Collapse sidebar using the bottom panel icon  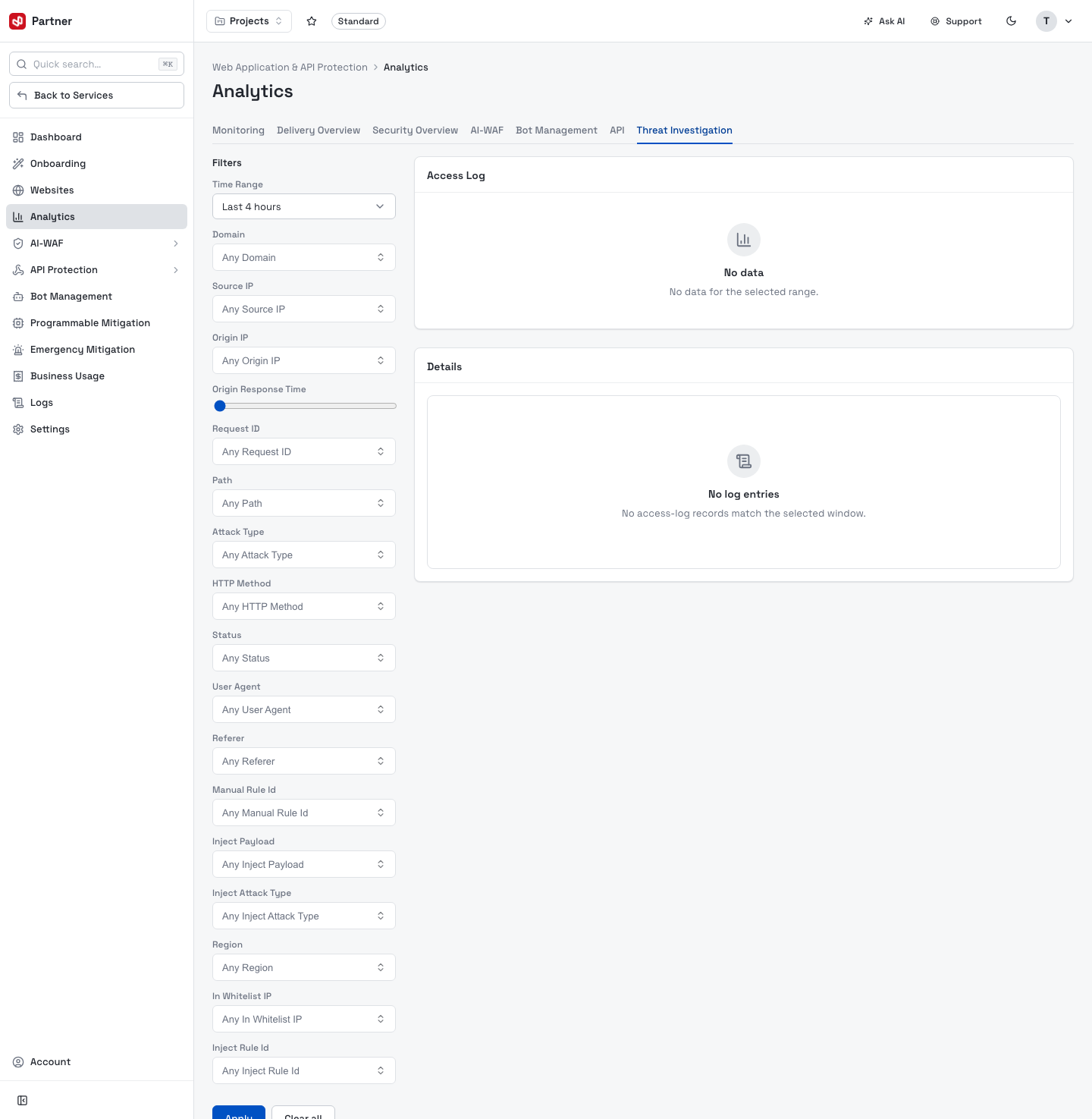[23, 1101]
